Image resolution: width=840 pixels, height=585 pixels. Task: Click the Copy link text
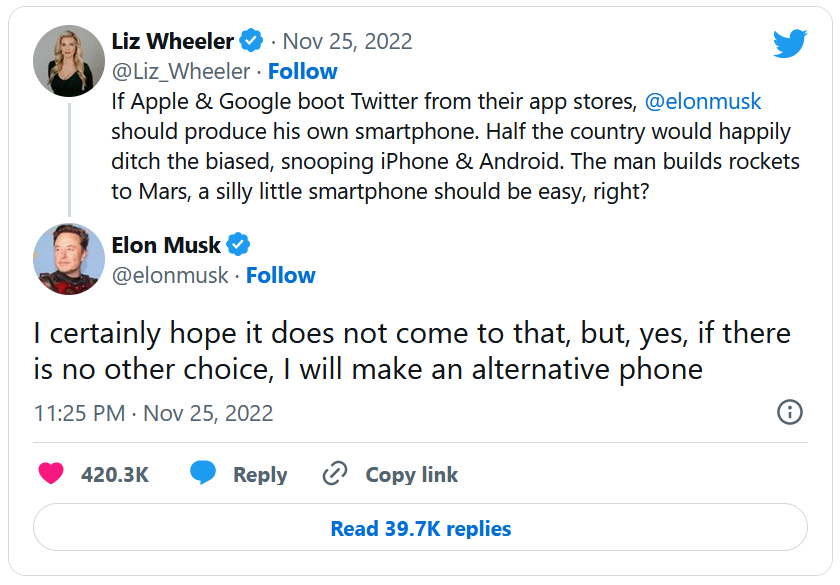(x=411, y=475)
